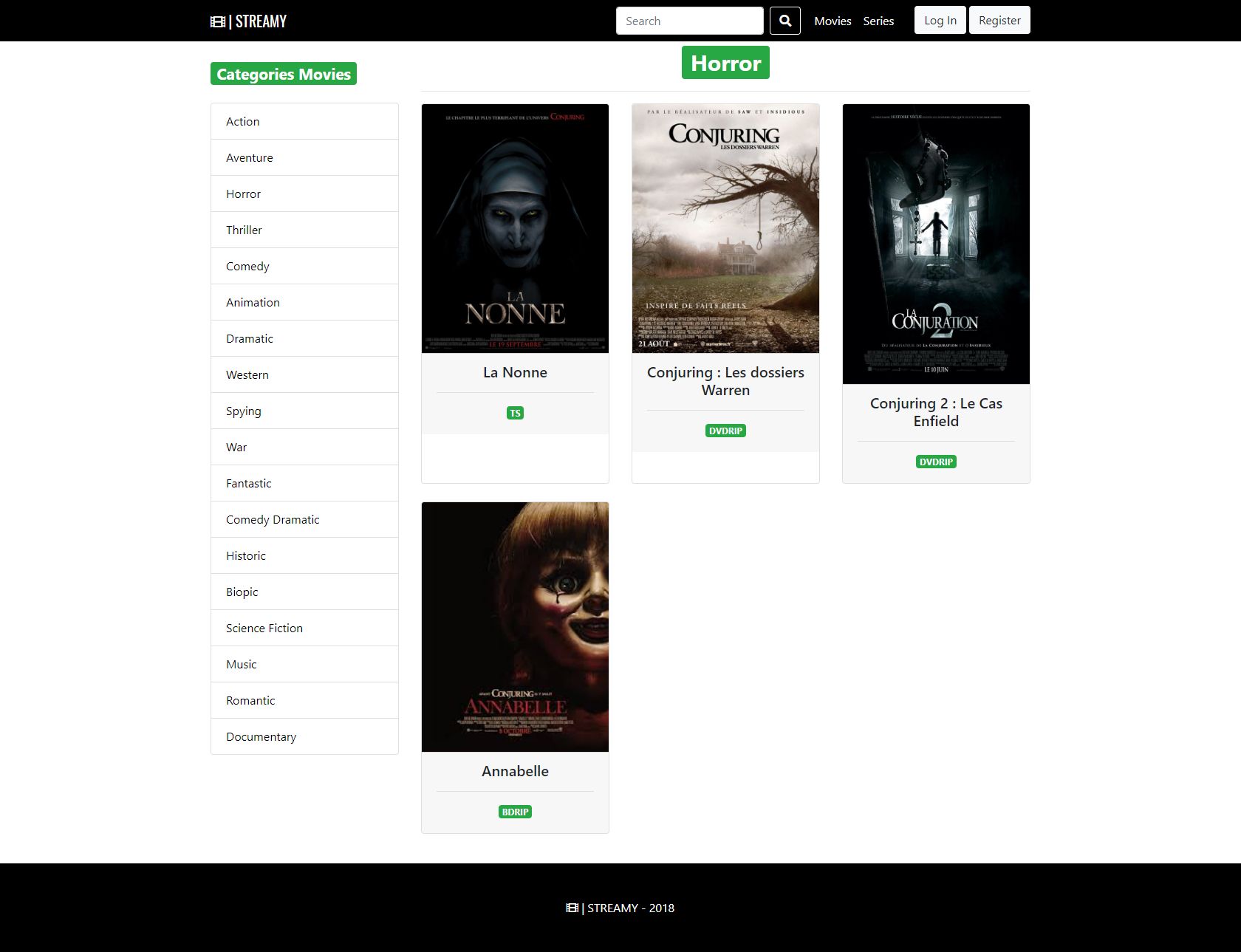Select the Comedy Dramatic category
Image resolution: width=1241 pixels, height=952 pixels.
point(304,519)
